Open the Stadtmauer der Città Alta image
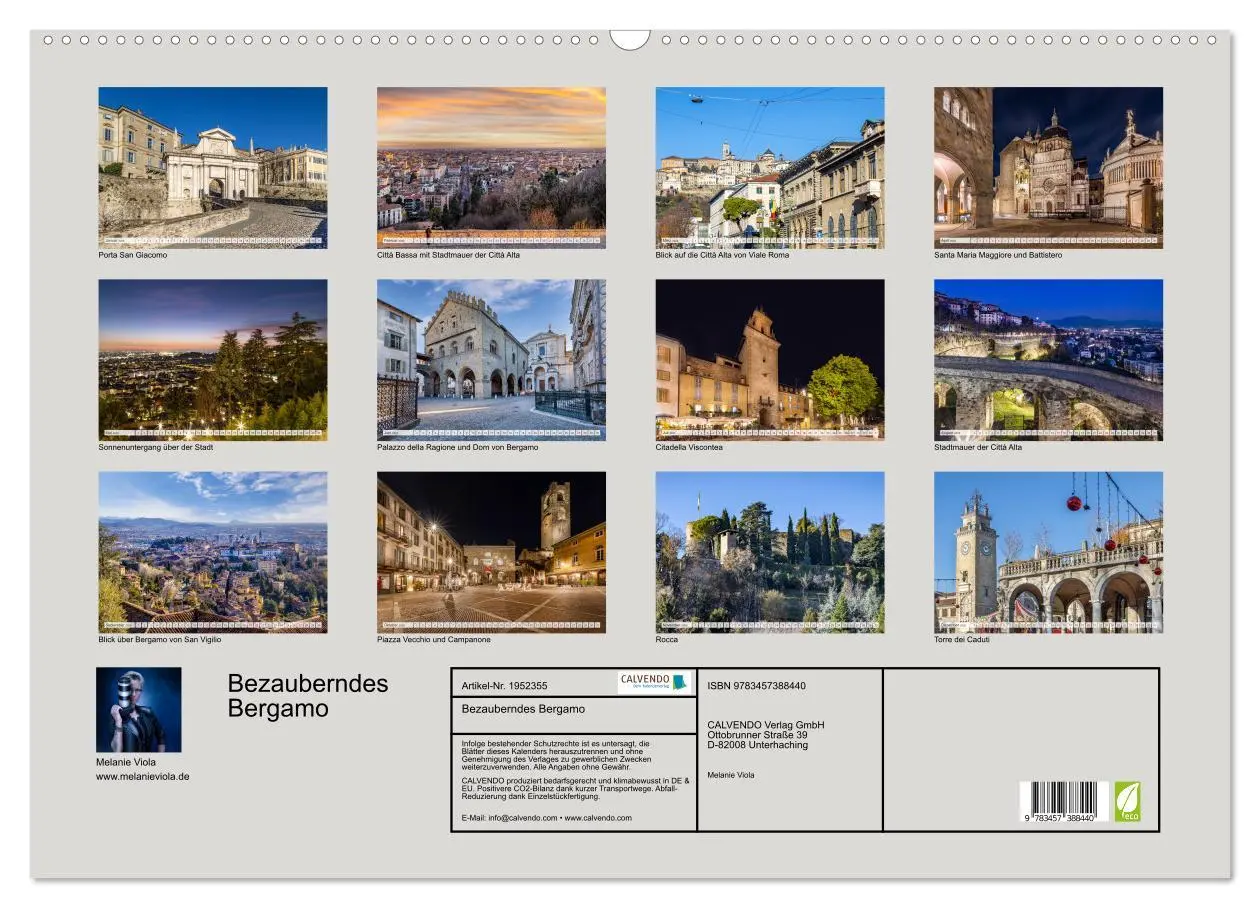The height and width of the screenshot is (908, 1260). pos(1048,358)
